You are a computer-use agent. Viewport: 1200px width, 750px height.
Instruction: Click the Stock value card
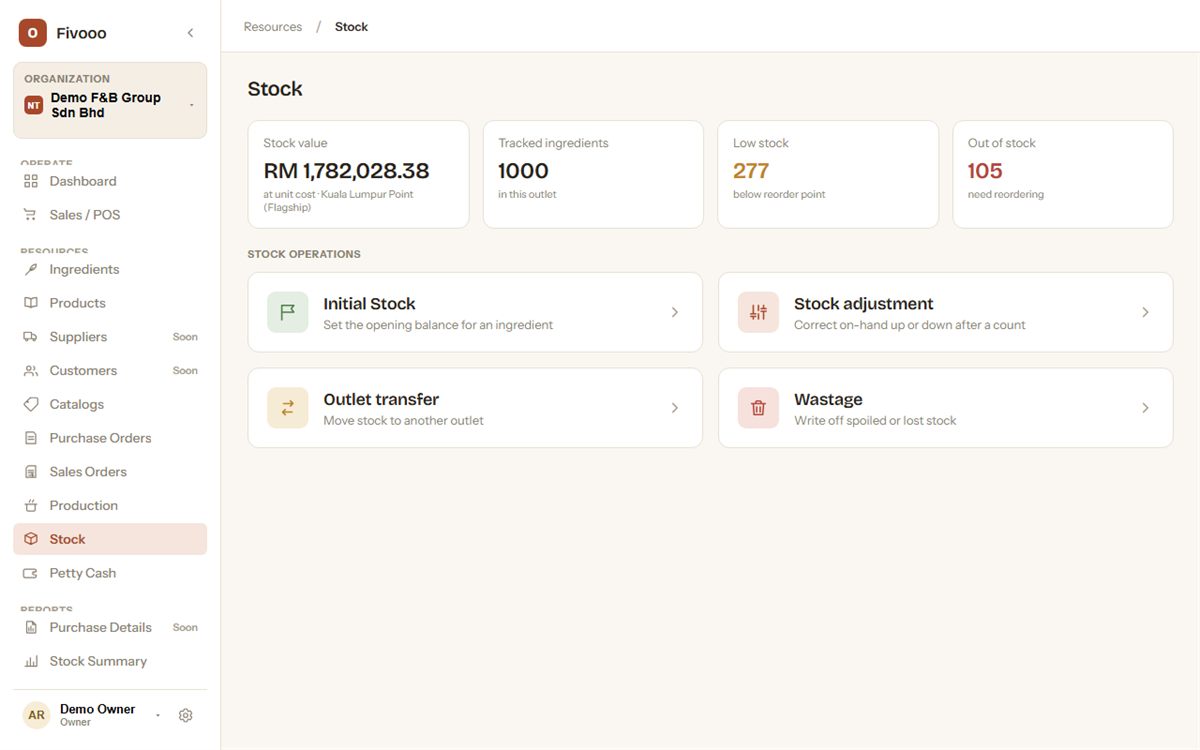tap(358, 174)
